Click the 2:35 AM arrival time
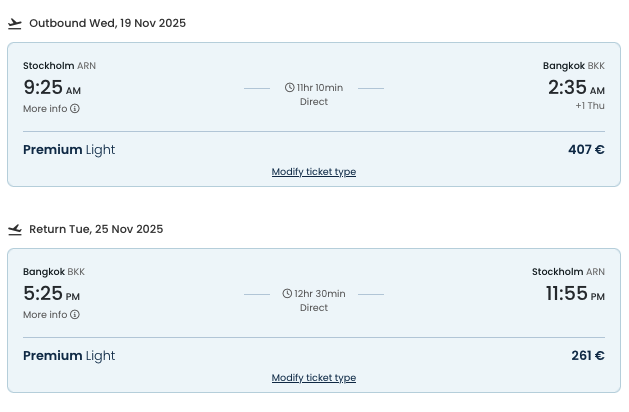 576,88
